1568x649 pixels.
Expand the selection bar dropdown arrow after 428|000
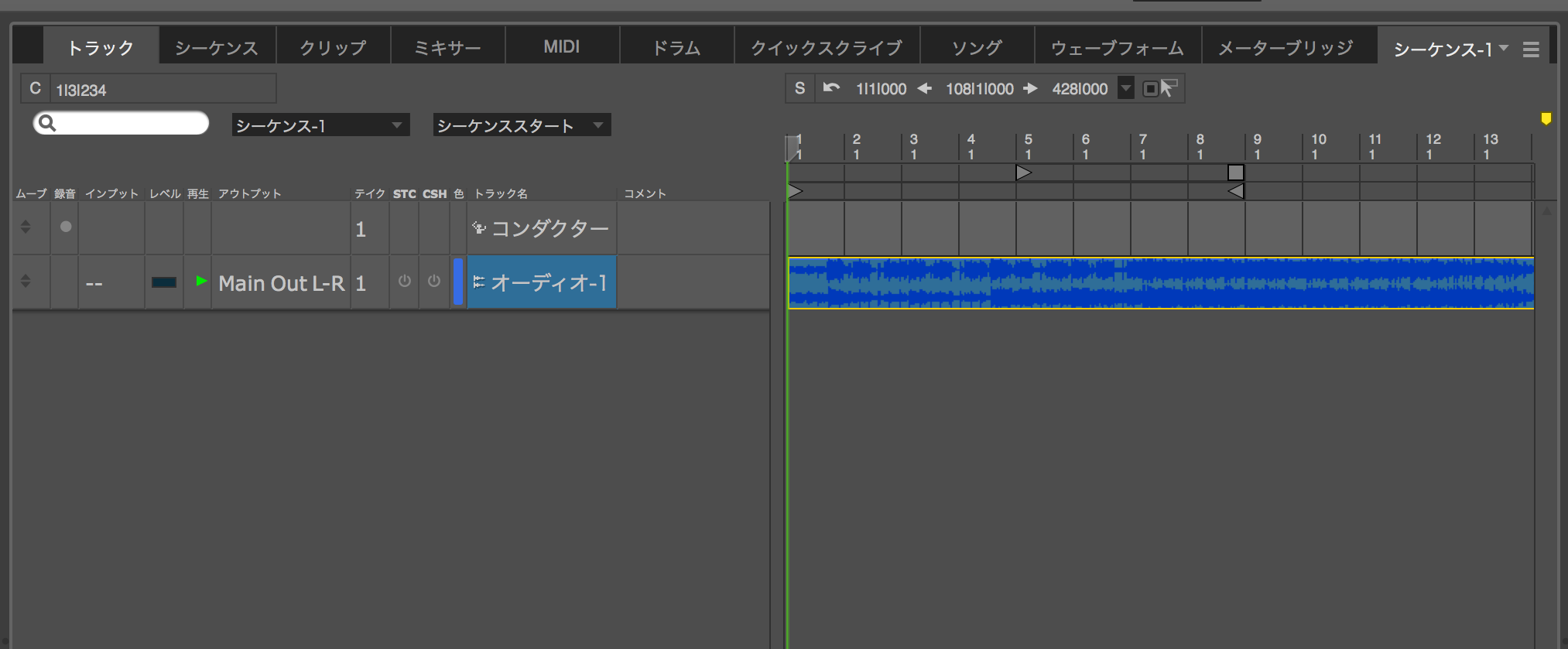(1126, 89)
